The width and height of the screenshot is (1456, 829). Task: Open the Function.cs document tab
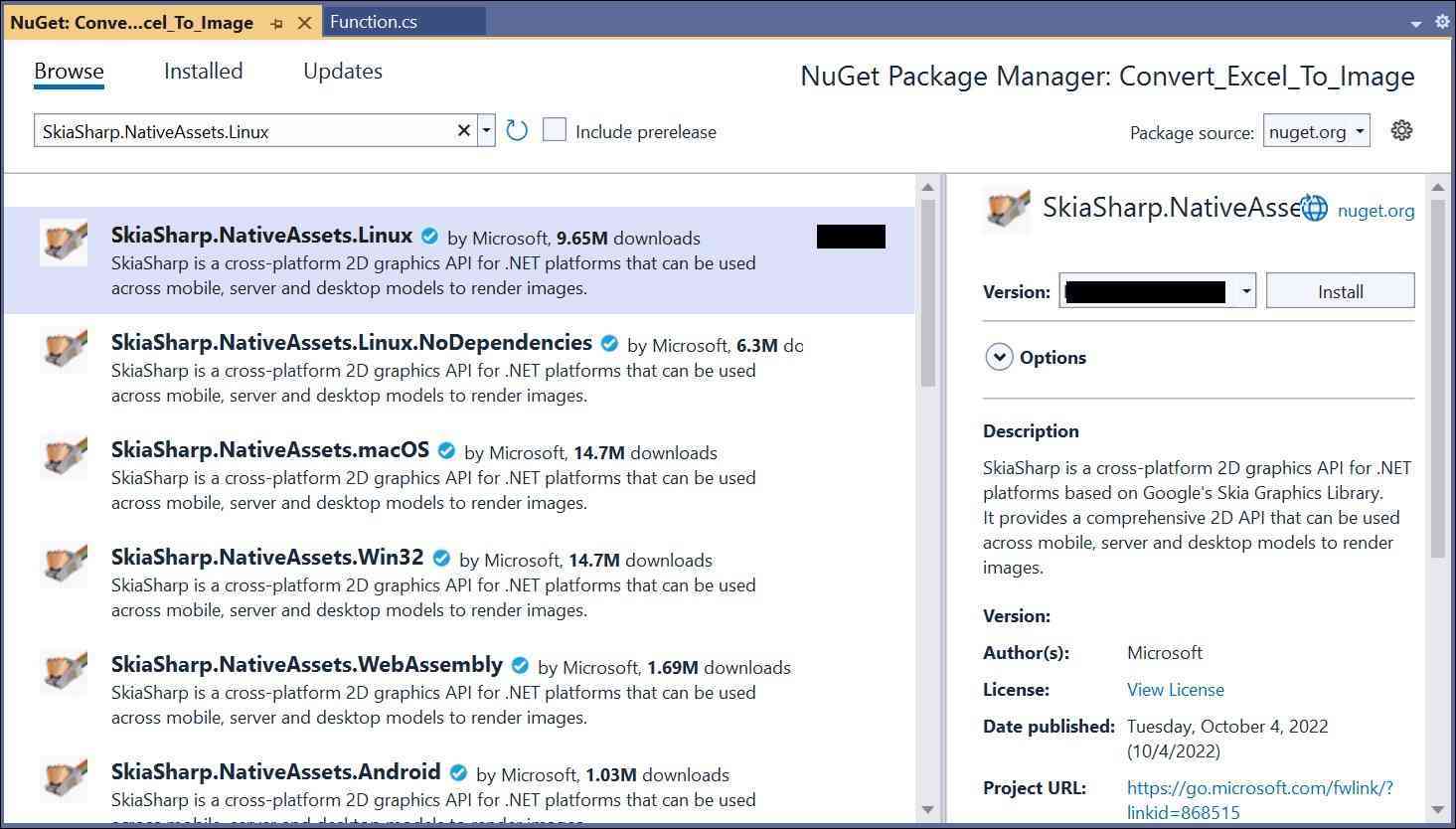click(x=374, y=22)
